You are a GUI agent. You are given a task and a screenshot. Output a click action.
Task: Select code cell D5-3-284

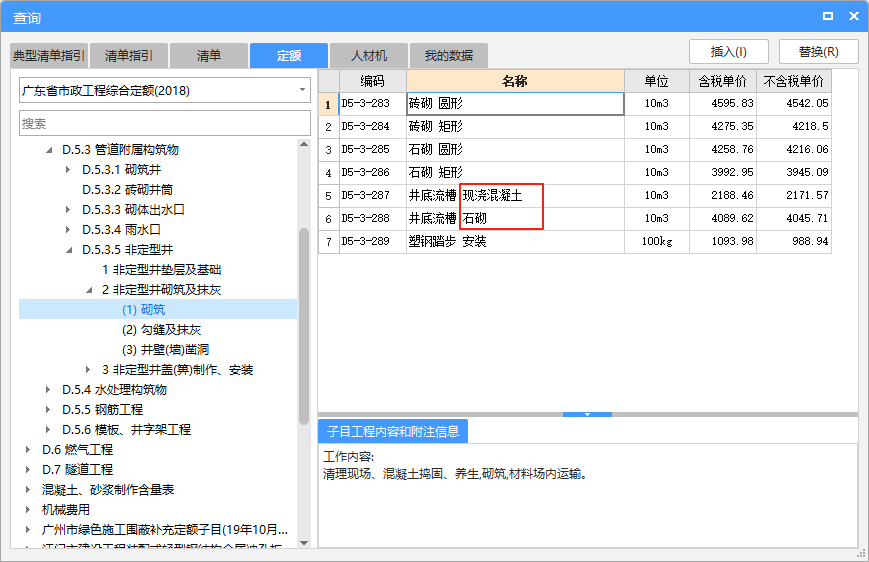372,126
